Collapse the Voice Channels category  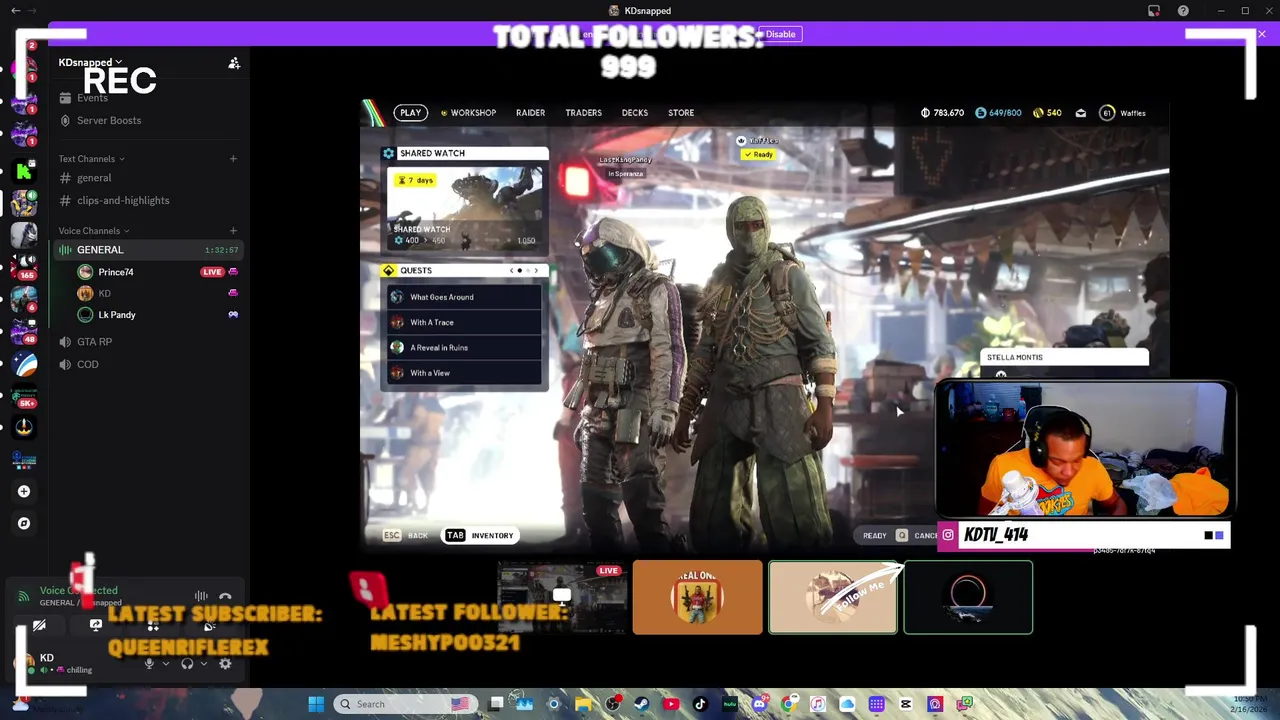click(x=93, y=231)
